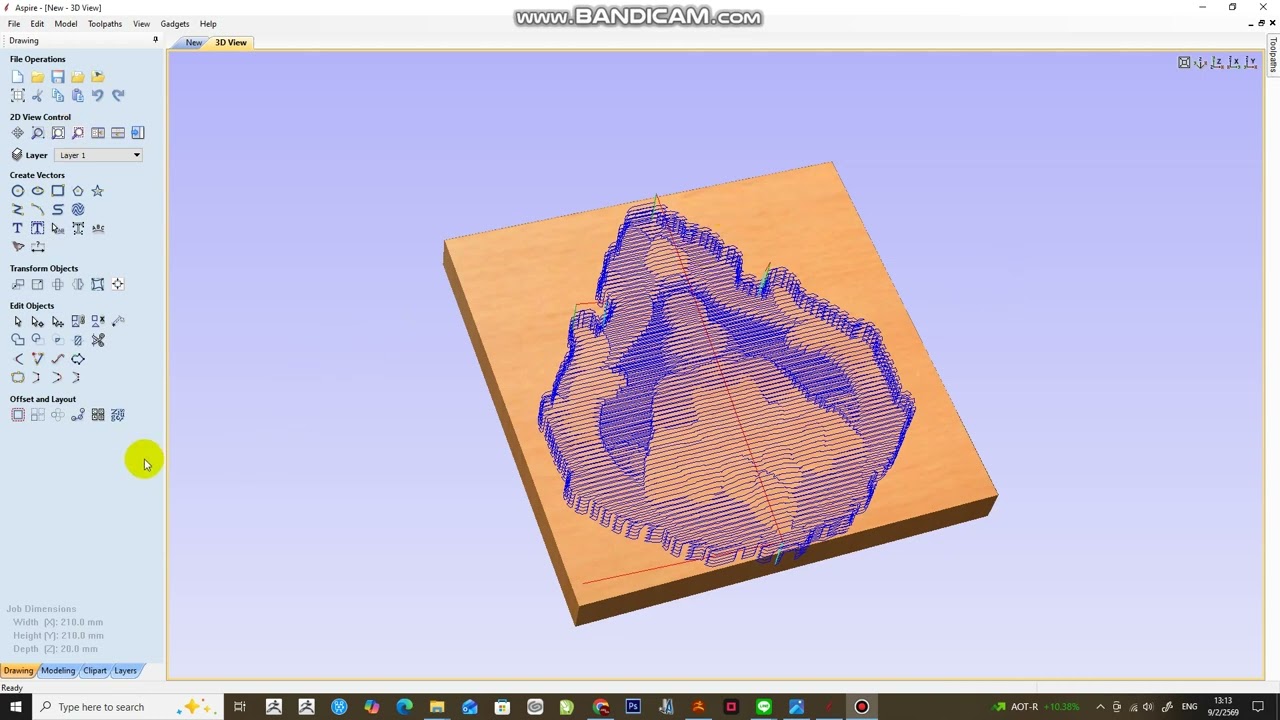This screenshot has height=720, width=1280.
Task: Select the Draw Rectangle tool
Action: coord(57,191)
